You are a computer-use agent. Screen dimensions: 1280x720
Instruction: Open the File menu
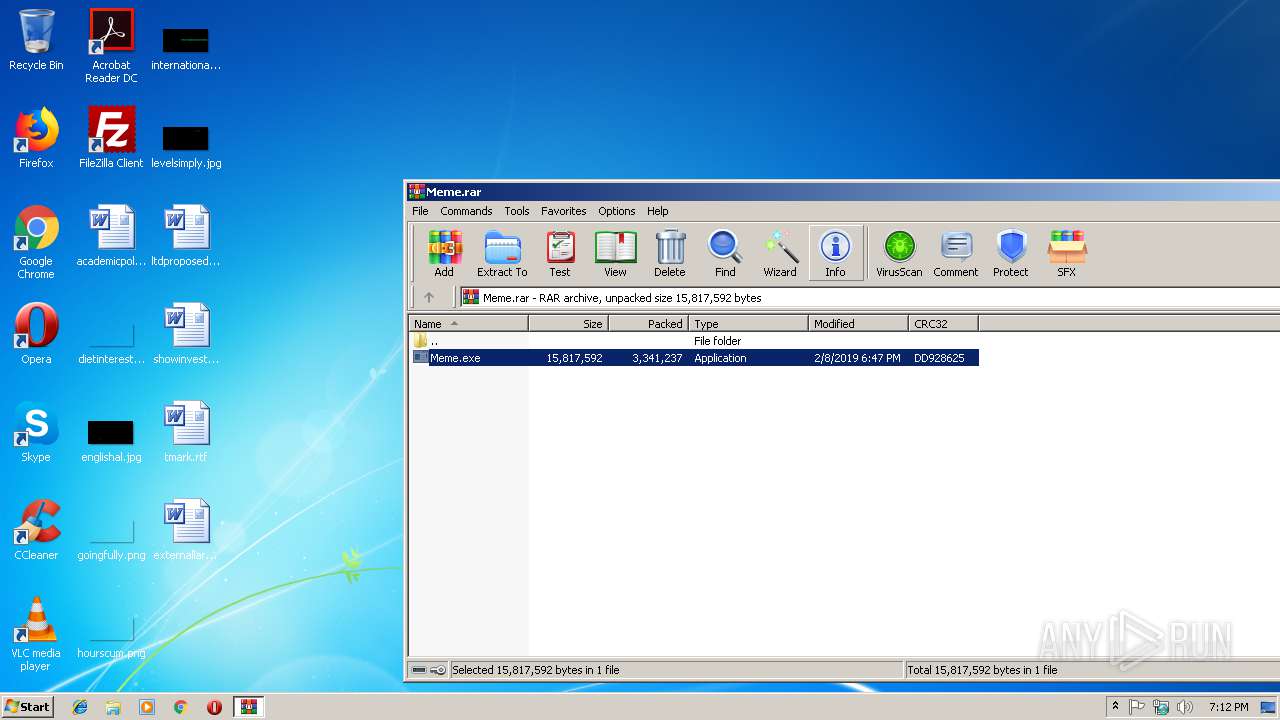[420, 211]
